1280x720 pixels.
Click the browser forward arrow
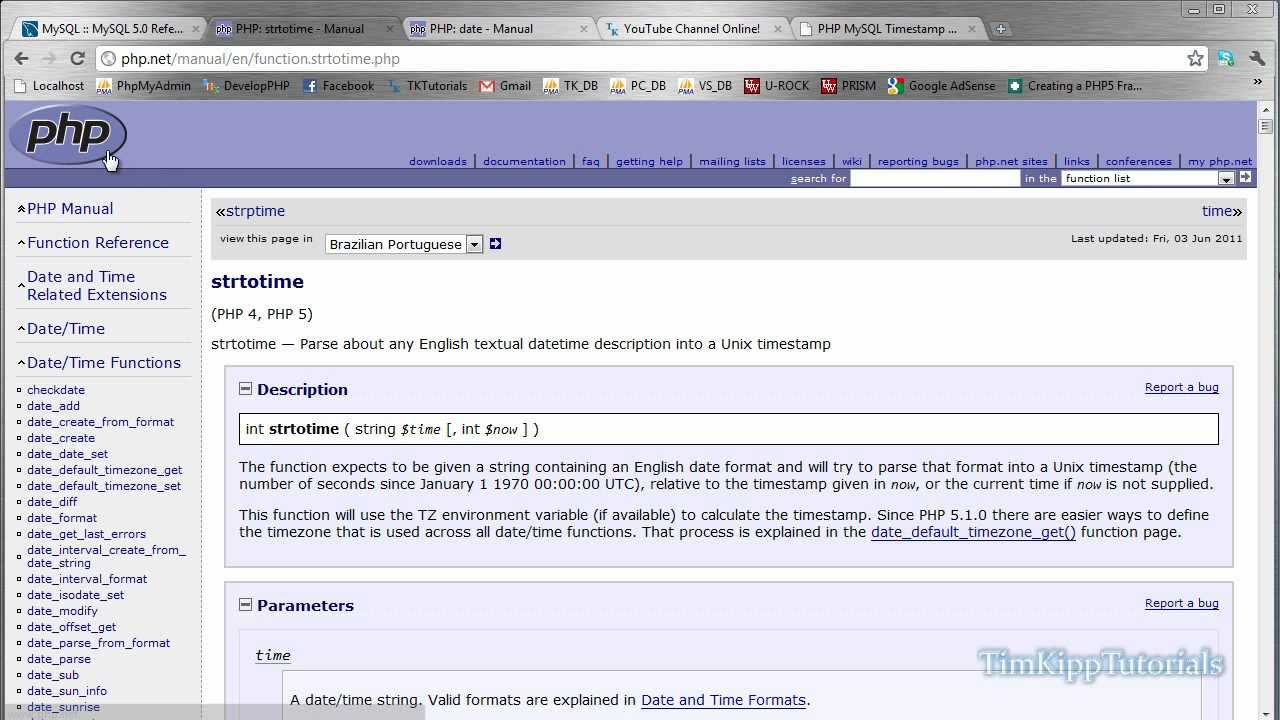point(49,59)
